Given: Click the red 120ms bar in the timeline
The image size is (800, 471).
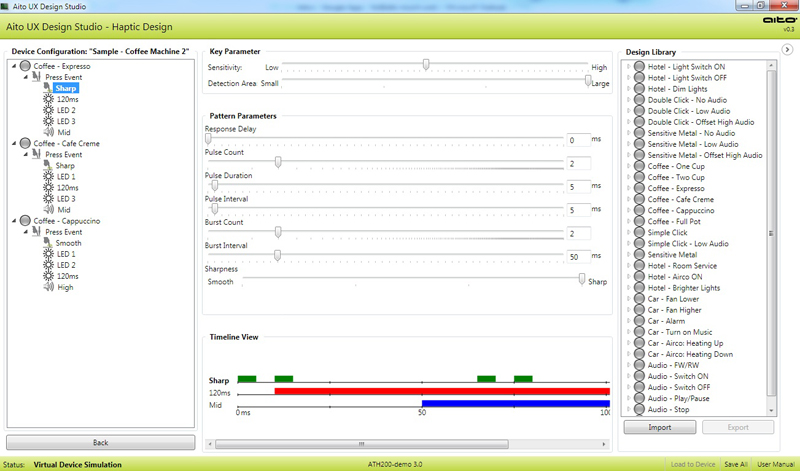Looking at the screenshot, I should click(442, 391).
